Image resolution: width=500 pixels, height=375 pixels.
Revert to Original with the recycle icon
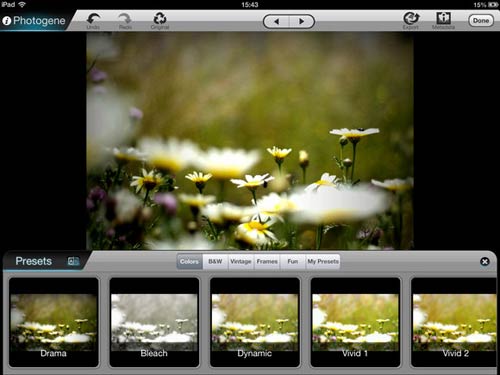[x=160, y=18]
